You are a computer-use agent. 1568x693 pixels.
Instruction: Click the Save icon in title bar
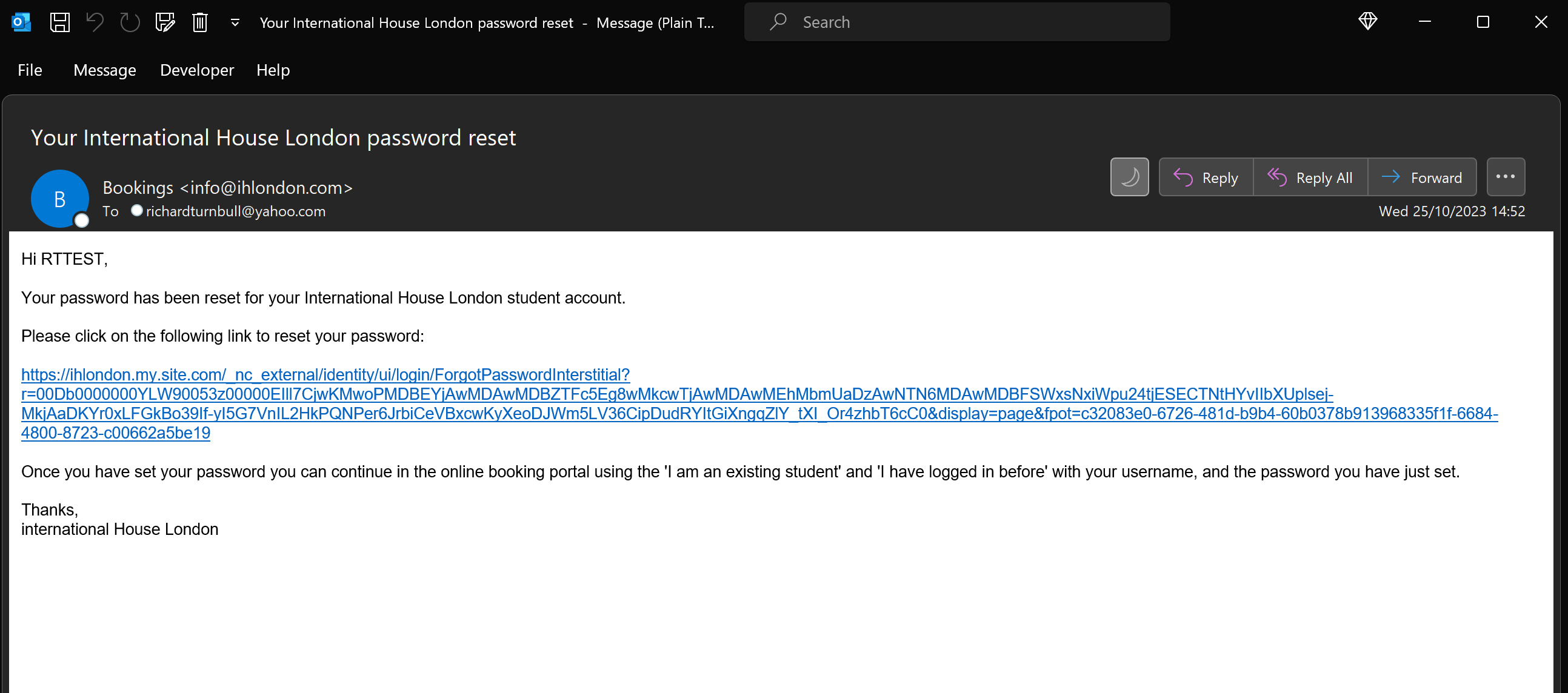pos(59,22)
